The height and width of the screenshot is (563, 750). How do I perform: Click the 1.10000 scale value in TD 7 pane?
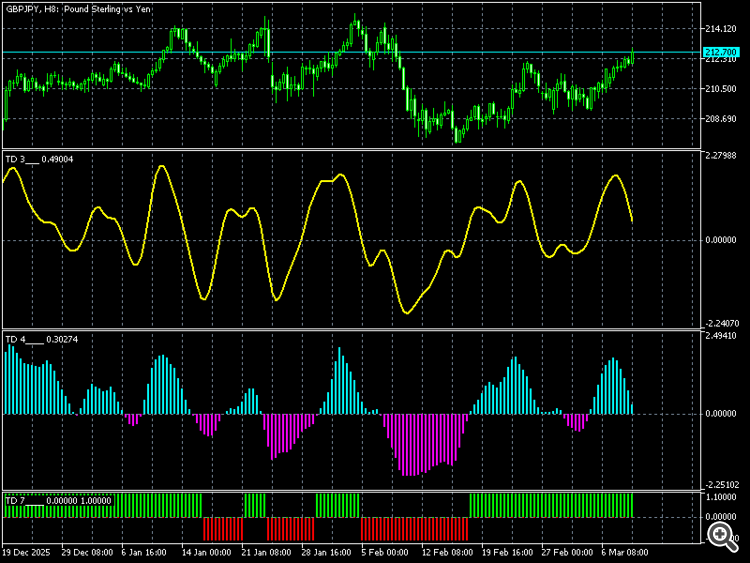point(721,497)
